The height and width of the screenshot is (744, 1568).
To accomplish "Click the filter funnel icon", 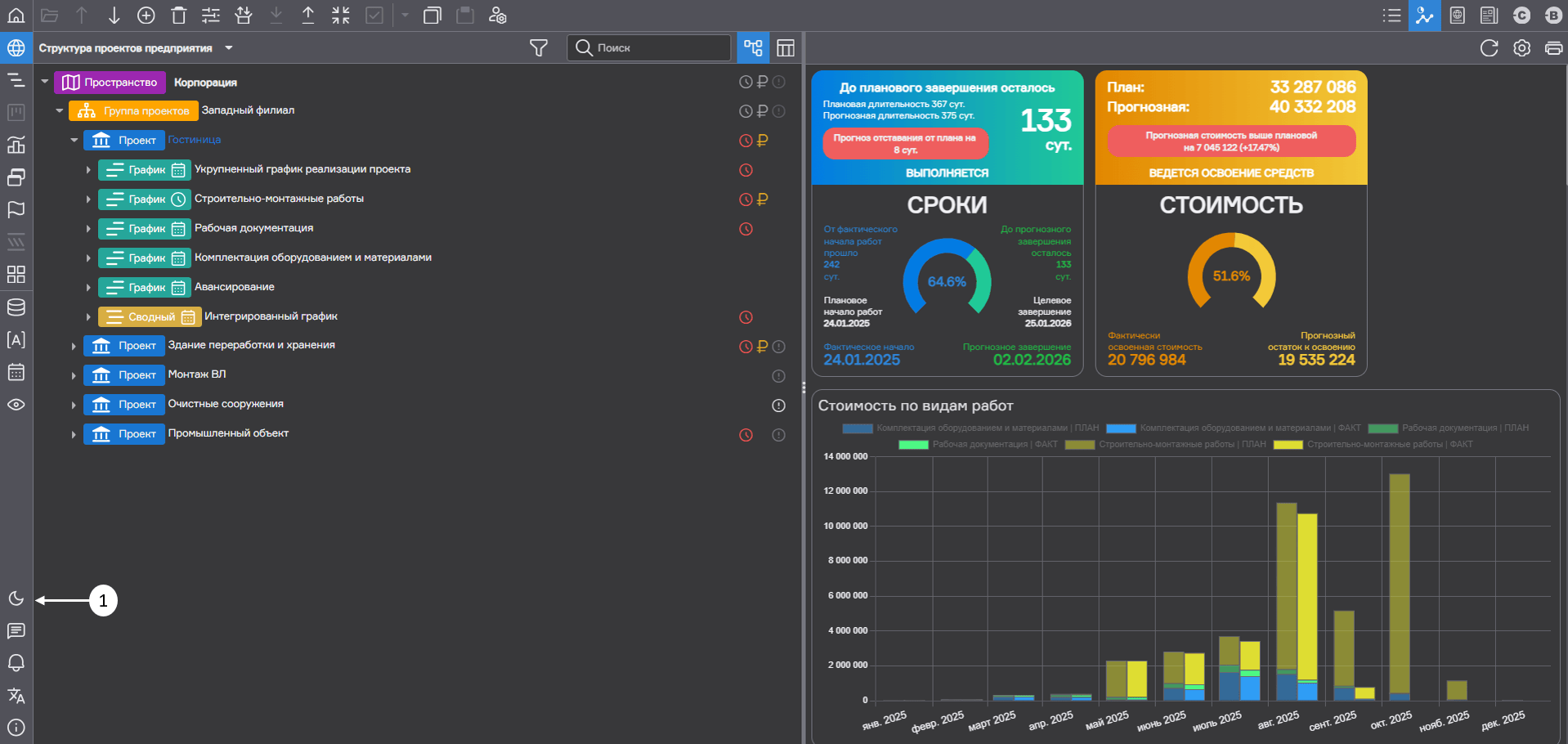I will [538, 48].
